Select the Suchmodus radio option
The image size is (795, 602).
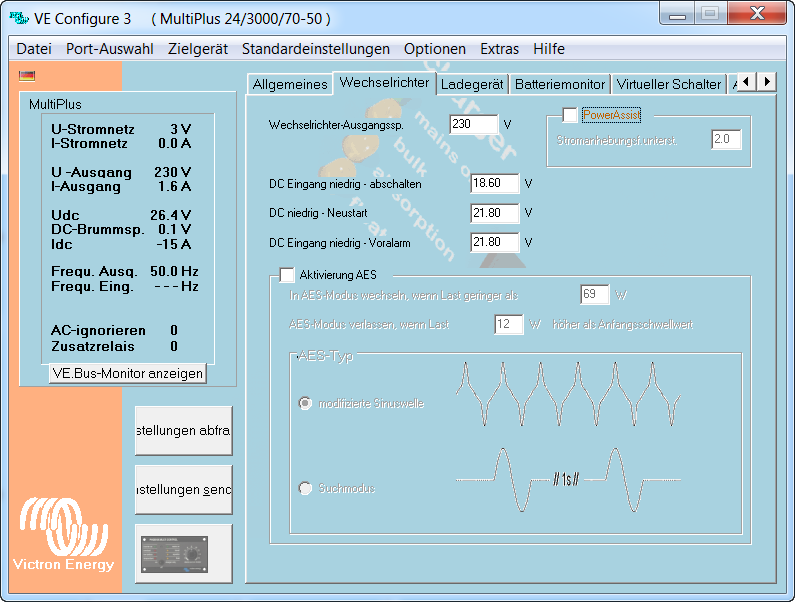pos(306,488)
